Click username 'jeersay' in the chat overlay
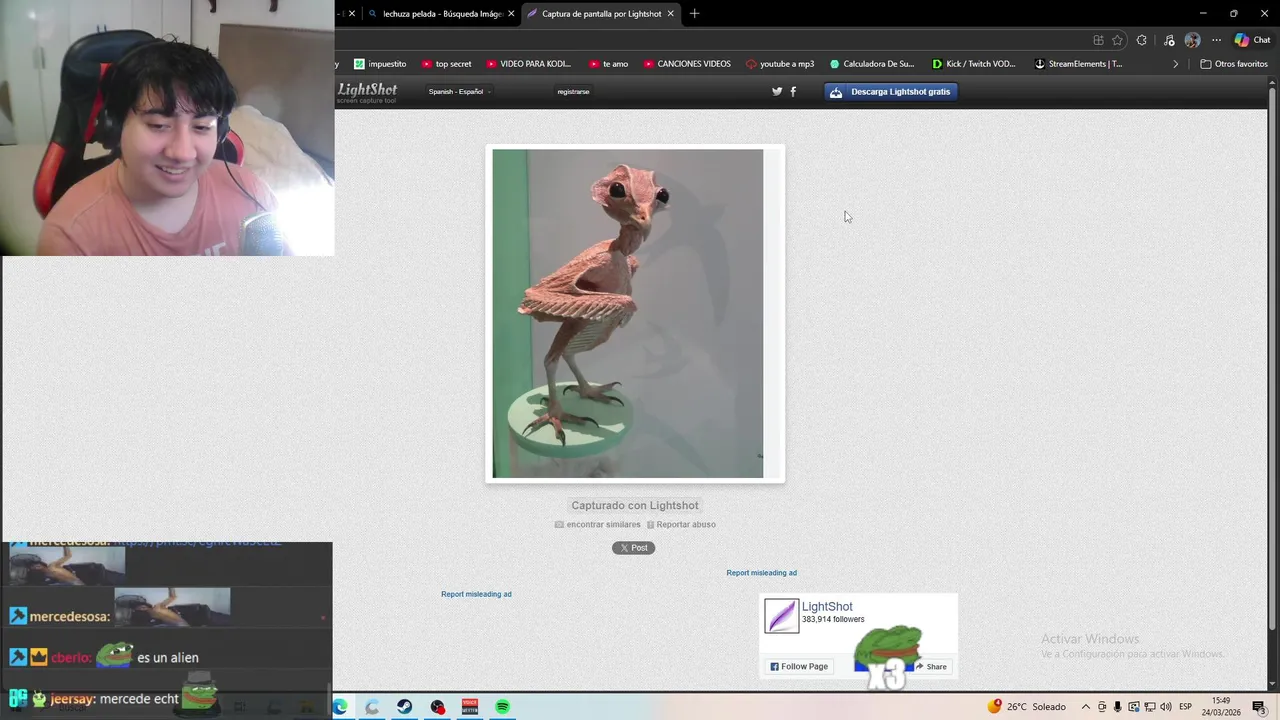The width and height of the screenshot is (1280, 720). point(72,699)
